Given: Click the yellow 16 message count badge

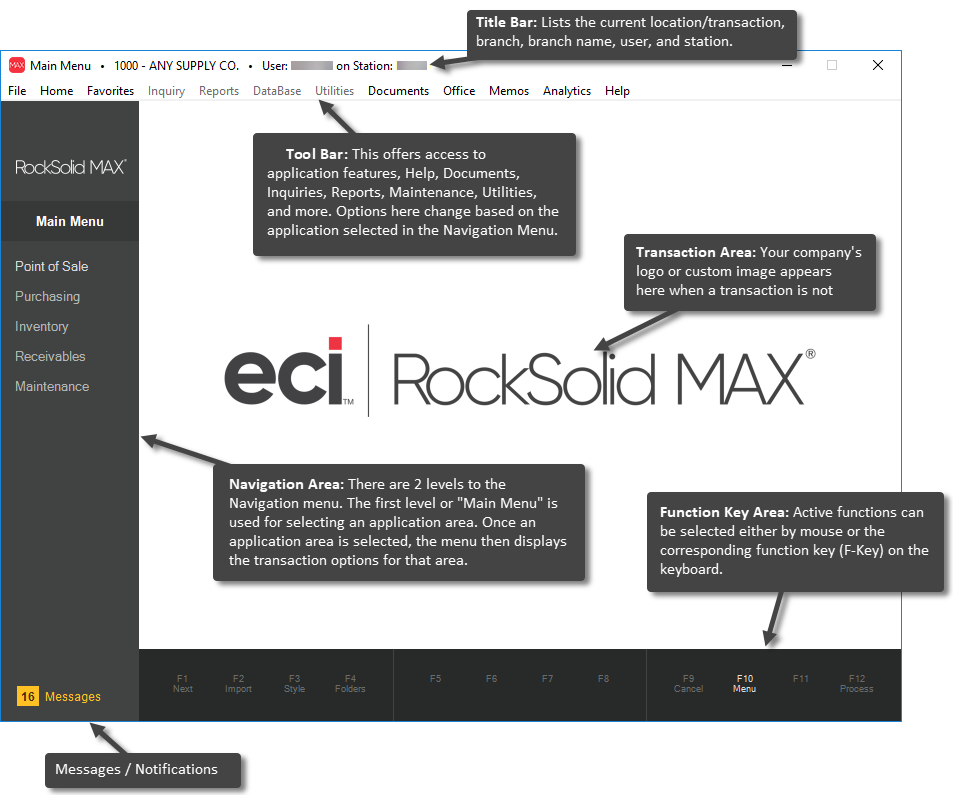Looking at the screenshot, I should point(28,697).
